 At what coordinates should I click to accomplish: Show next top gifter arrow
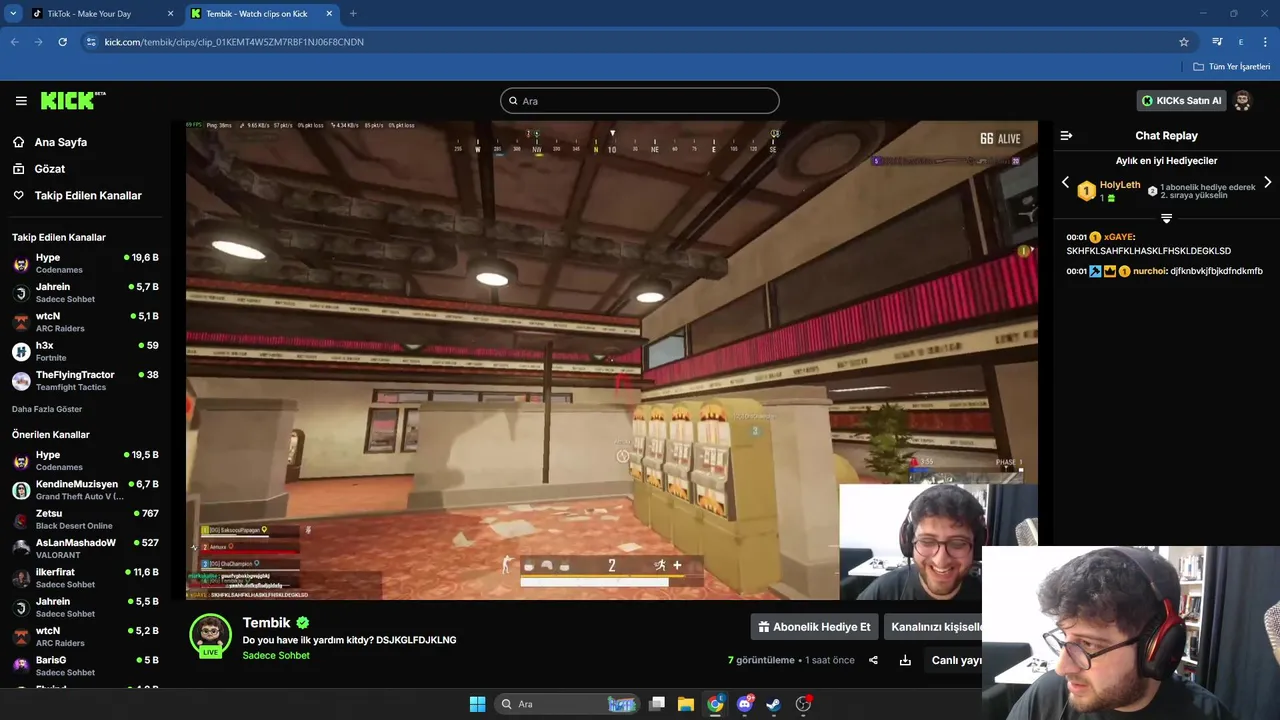tap(1267, 182)
